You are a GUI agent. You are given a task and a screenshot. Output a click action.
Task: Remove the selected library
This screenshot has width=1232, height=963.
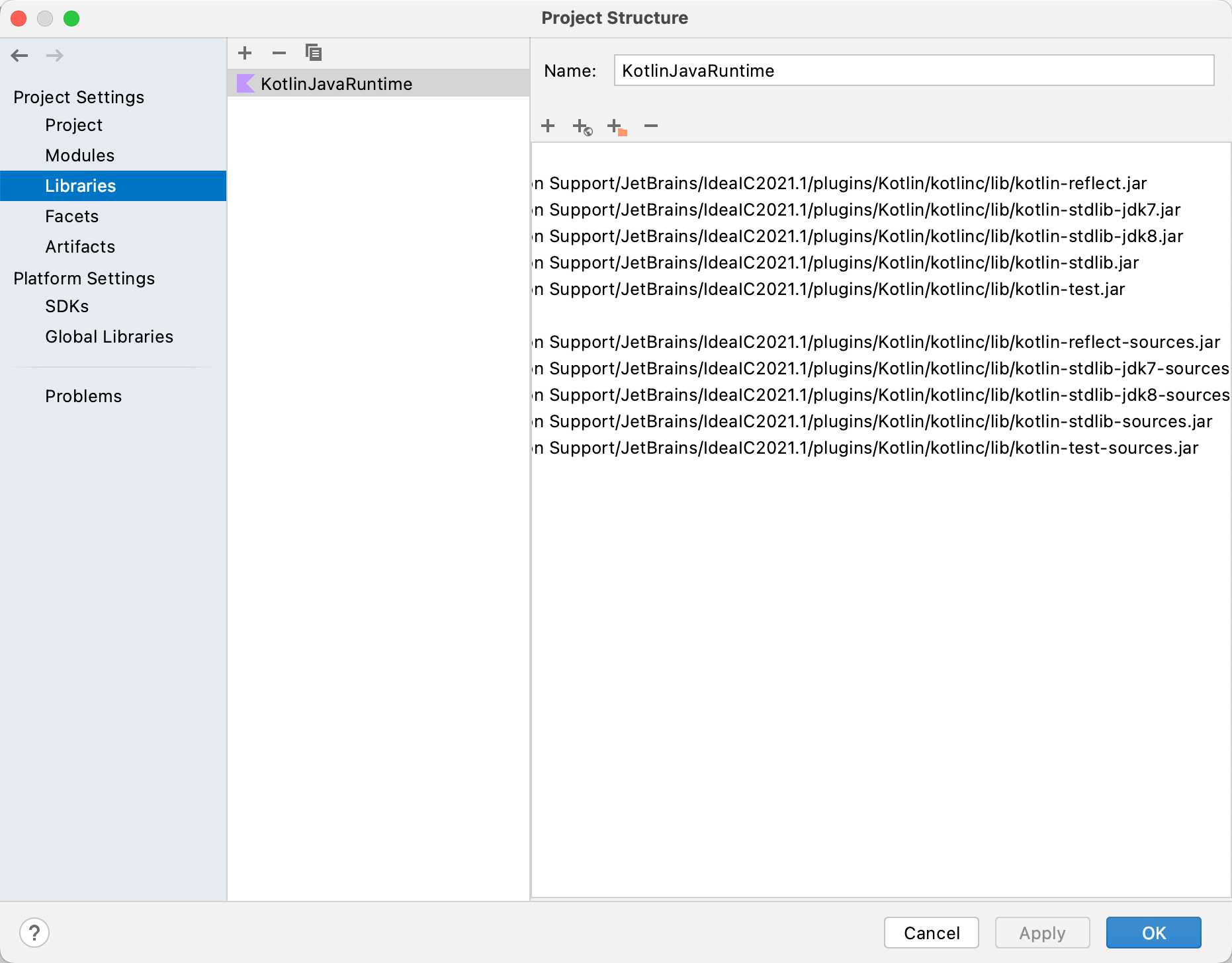coord(279,53)
